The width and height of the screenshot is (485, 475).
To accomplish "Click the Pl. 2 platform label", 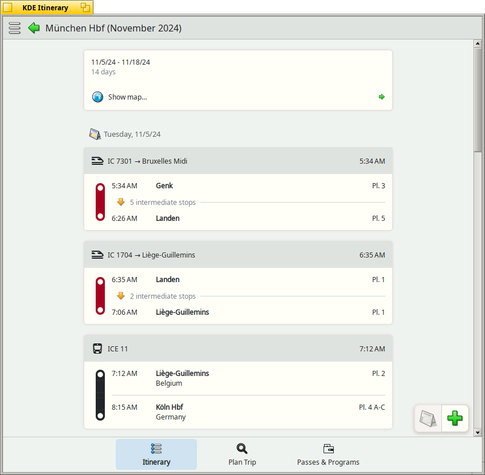I will coord(378,373).
